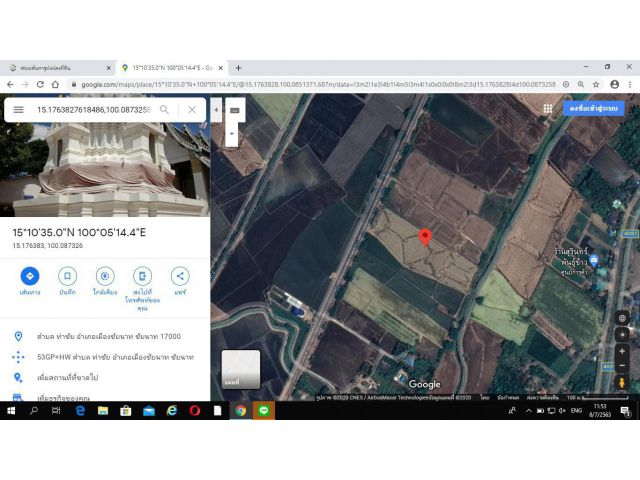This screenshot has width=640, height=480.
Task: Open Chrome profile avatar
Action: pyautogui.click(x=614, y=84)
